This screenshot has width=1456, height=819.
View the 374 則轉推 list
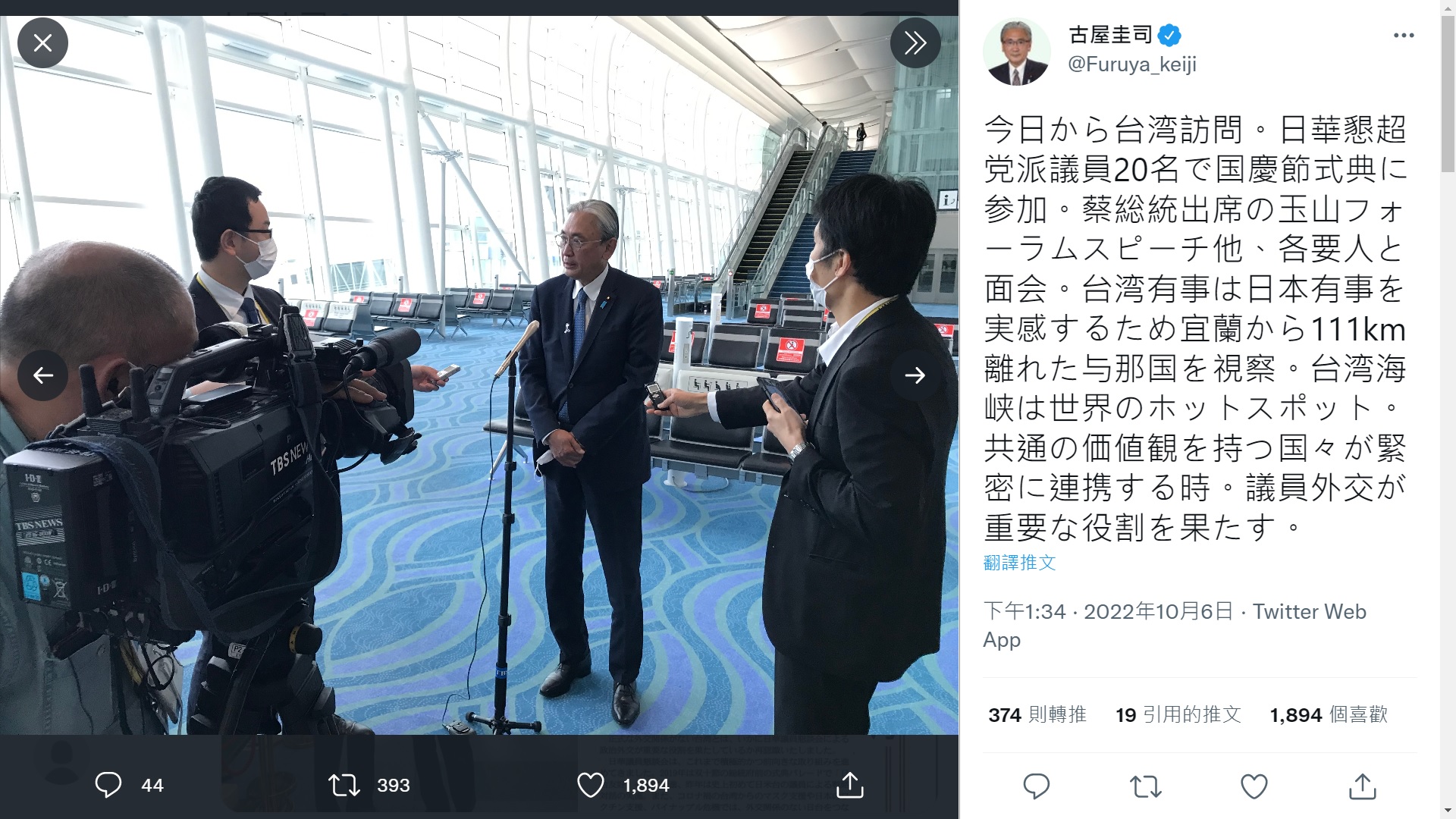click(x=1037, y=714)
